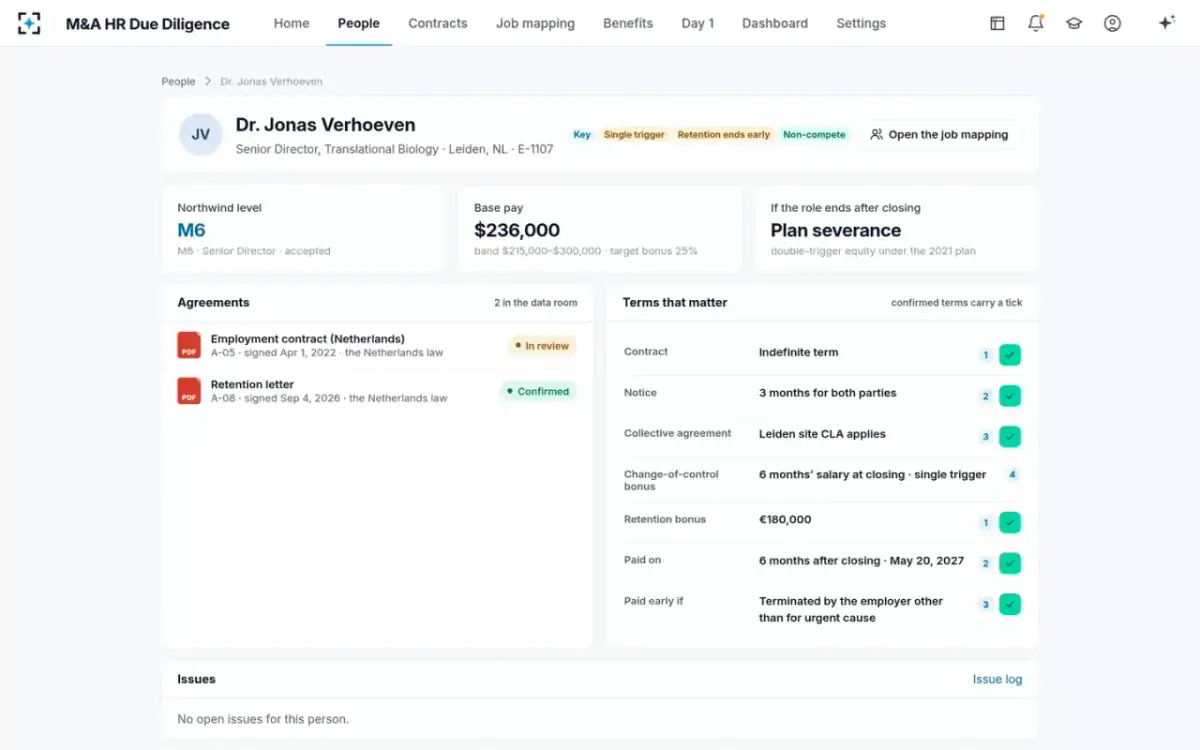Viewport: 1200px width, 750px height.
Task: Toggle the confirmed tick for Contract term
Action: pos(1010,355)
